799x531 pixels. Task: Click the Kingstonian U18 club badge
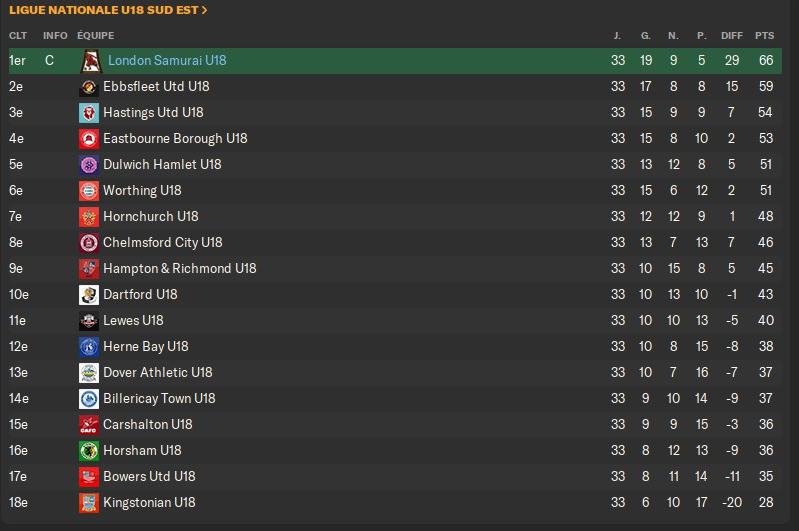[x=88, y=503]
